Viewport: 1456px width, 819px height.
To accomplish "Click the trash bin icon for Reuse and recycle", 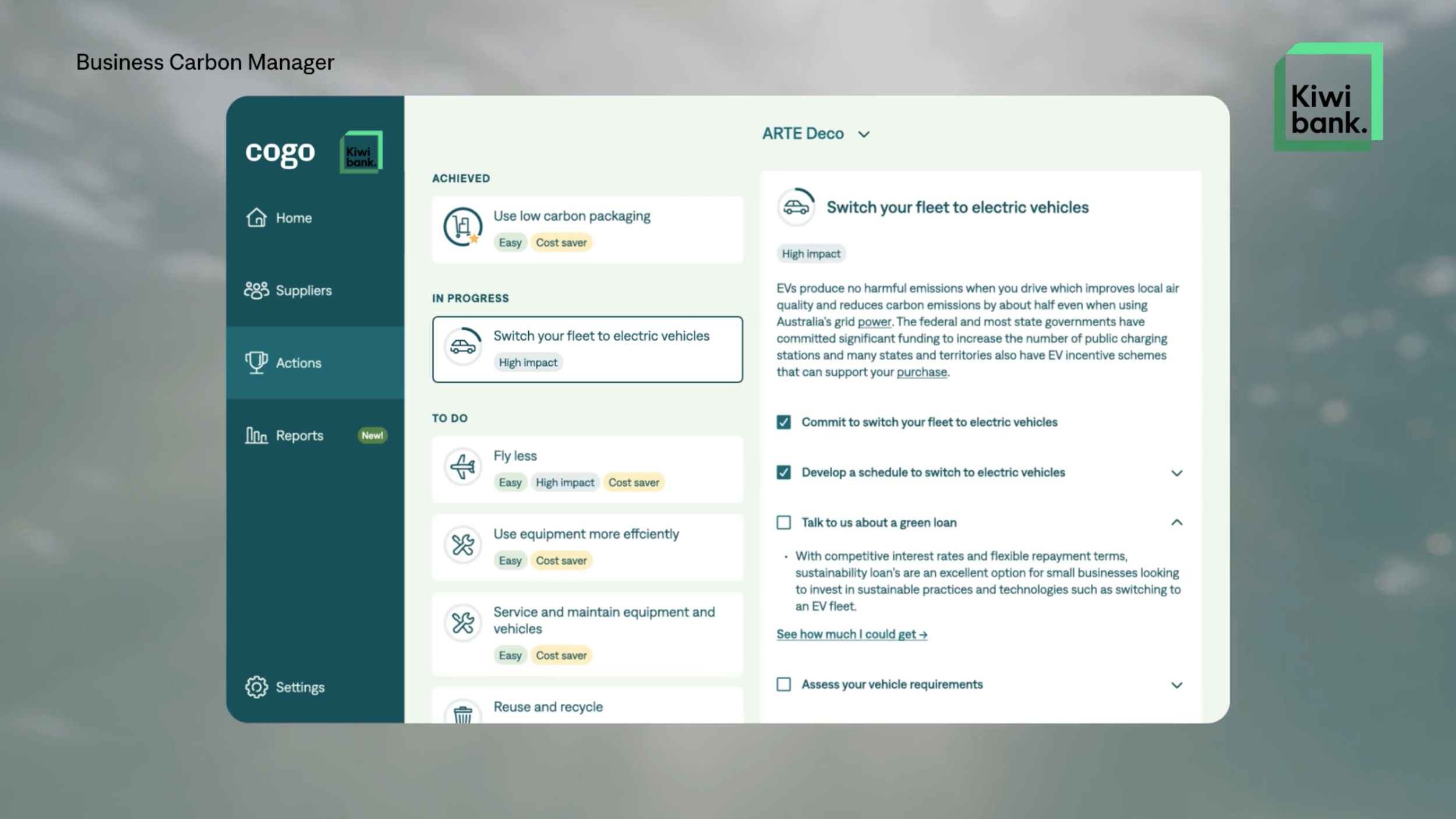I will tap(463, 714).
